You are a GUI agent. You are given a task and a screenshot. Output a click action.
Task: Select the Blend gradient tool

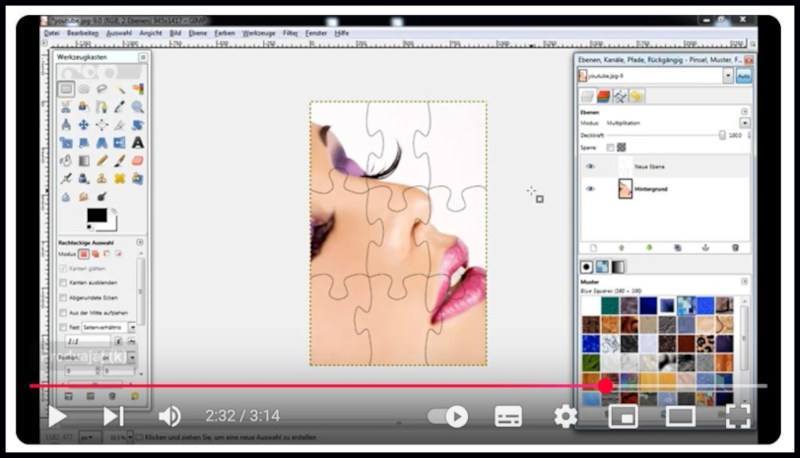(x=84, y=161)
